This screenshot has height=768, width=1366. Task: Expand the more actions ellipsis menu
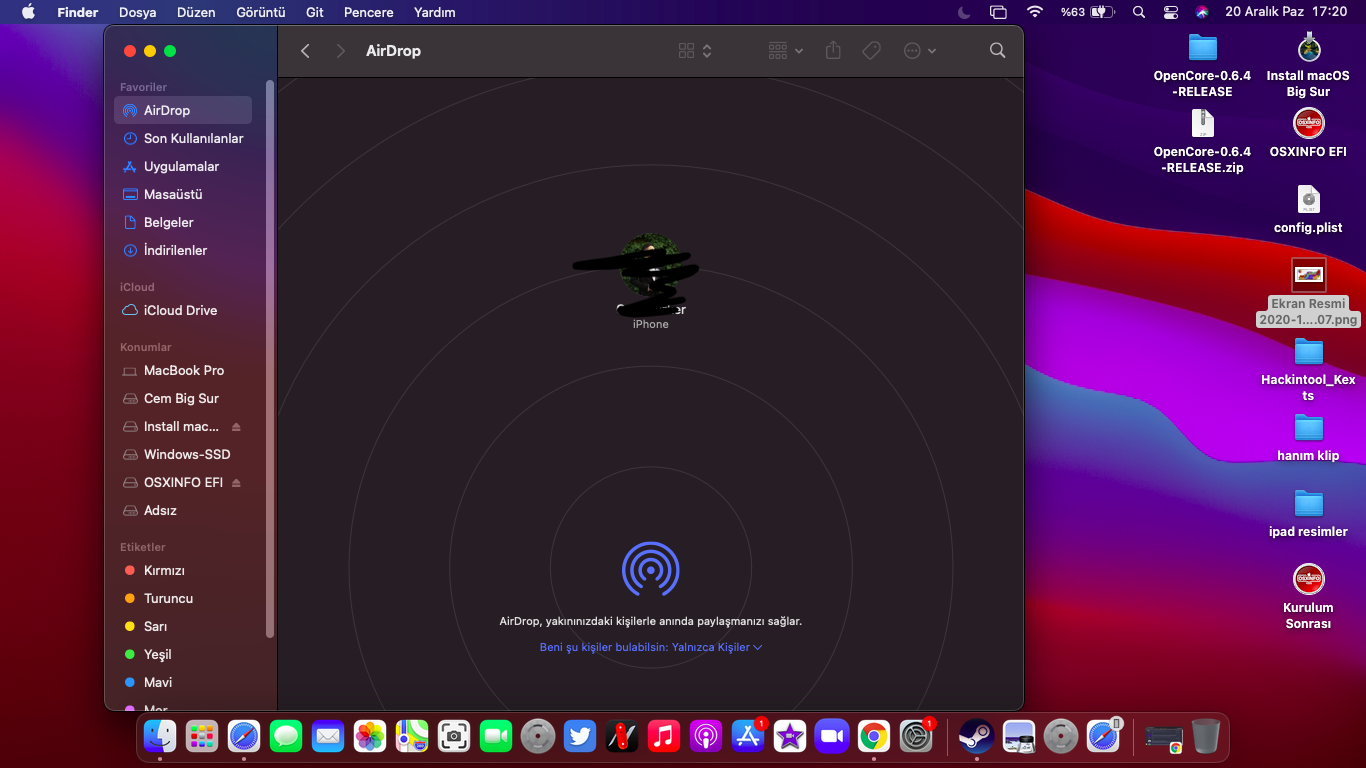click(x=920, y=50)
